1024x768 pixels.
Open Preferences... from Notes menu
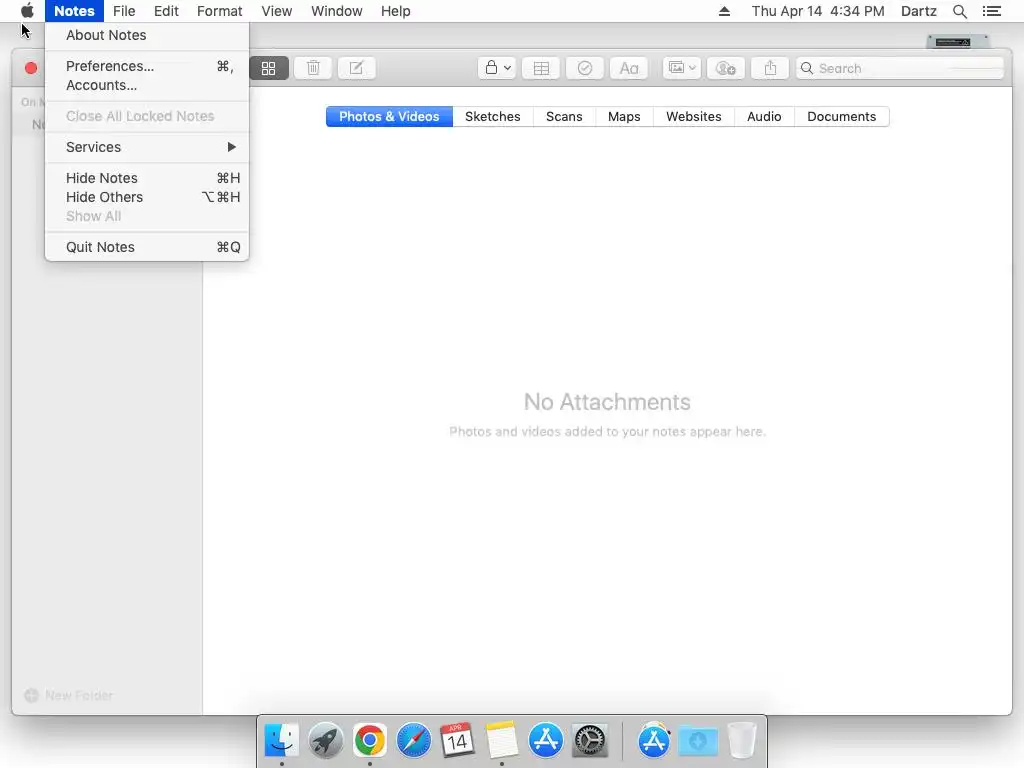click(147, 66)
